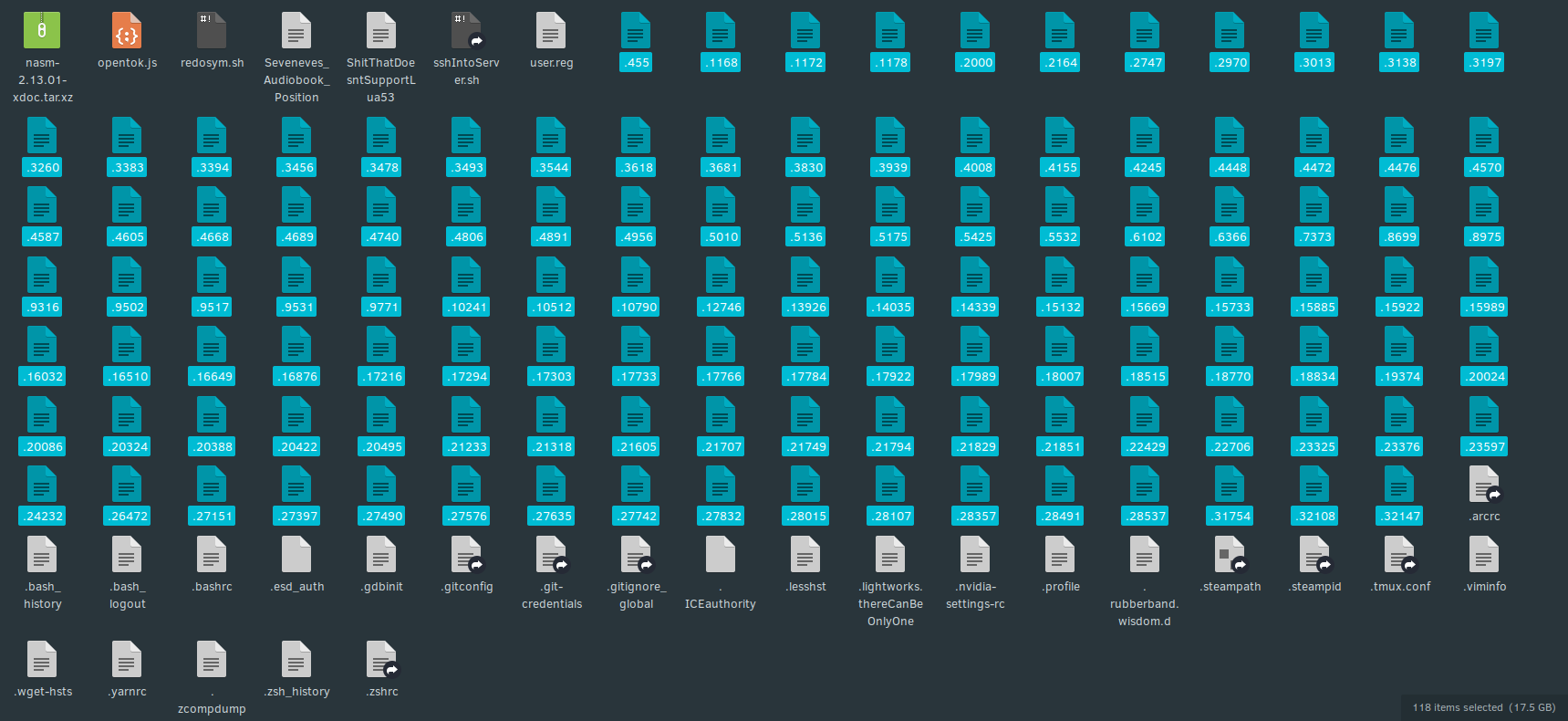
Task: Click the '.18007' file label
Action: click(1060, 377)
